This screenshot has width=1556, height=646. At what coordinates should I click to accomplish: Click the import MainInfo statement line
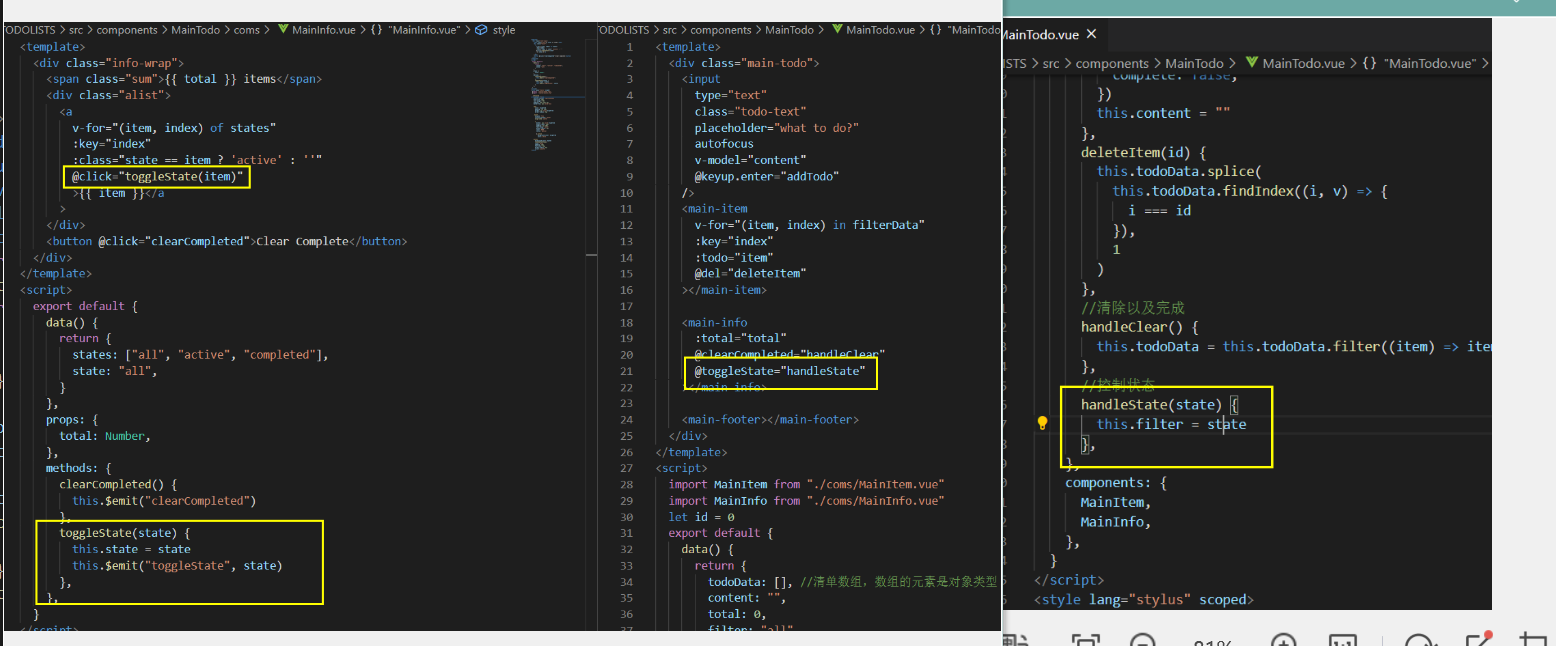806,500
